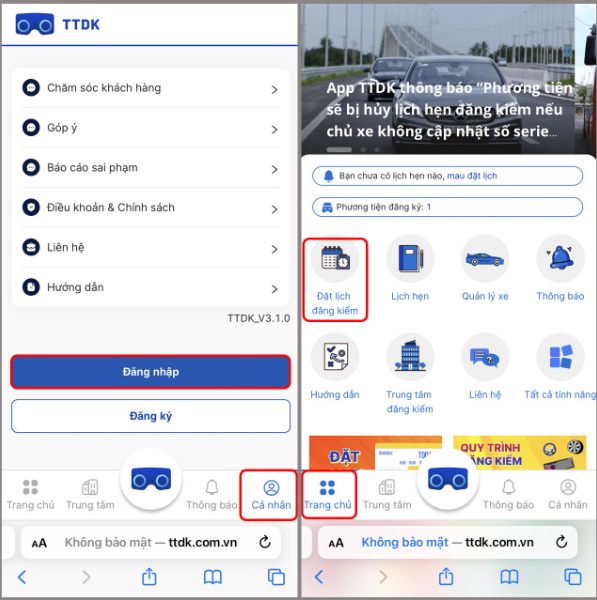Open the Đặt lịch đăng kiểm calendar icon
The width and height of the screenshot is (597, 600).
pyautogui.click(x=335, y=259)
